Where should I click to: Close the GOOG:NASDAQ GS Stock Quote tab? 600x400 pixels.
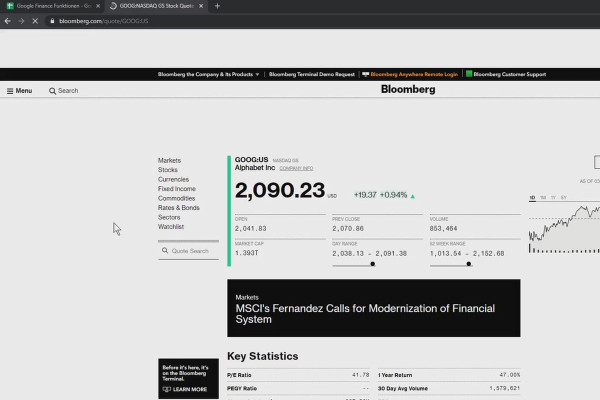[x=201, y=6]
